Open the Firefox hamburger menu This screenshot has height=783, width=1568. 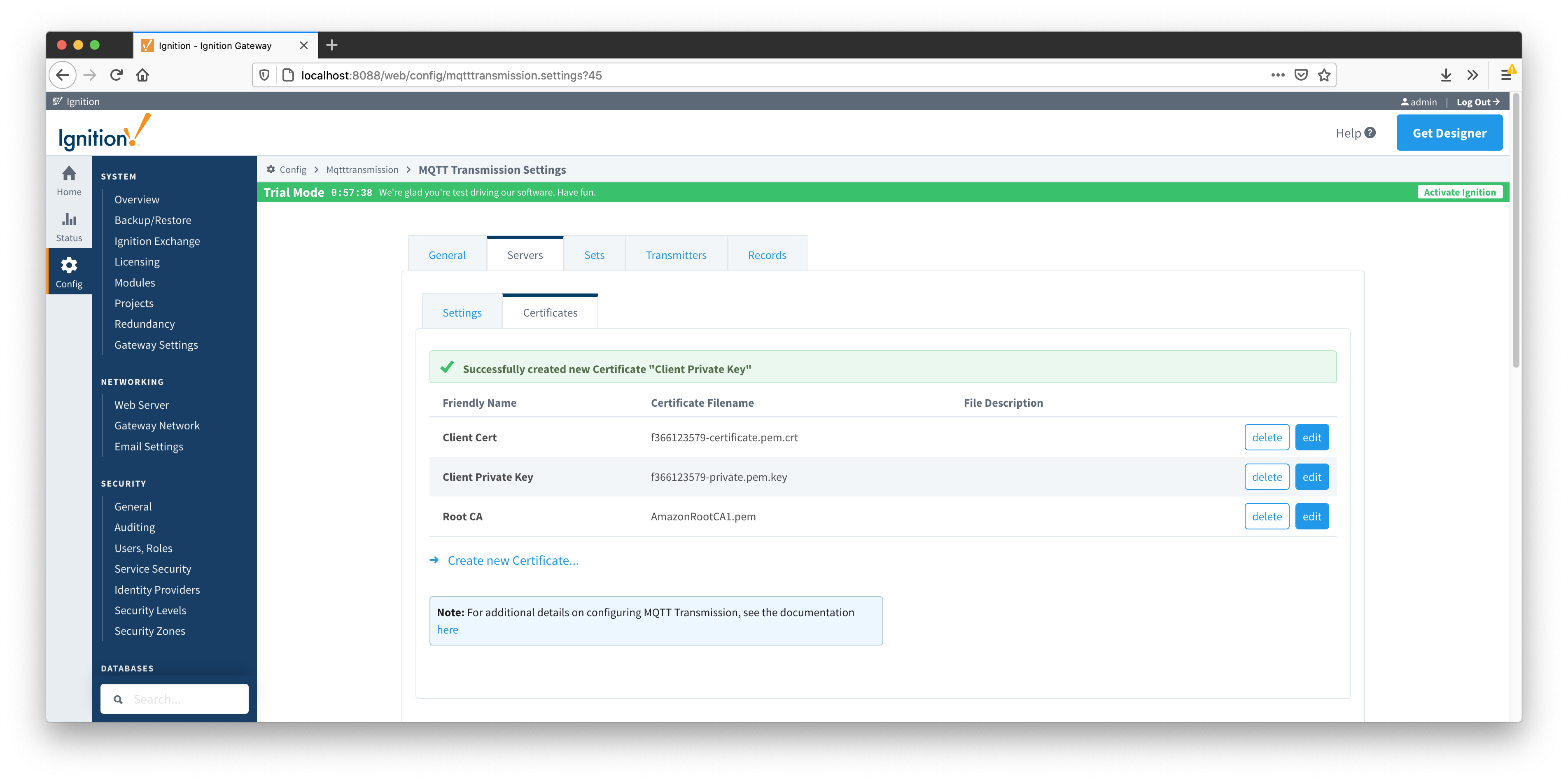pos(1506,75)
